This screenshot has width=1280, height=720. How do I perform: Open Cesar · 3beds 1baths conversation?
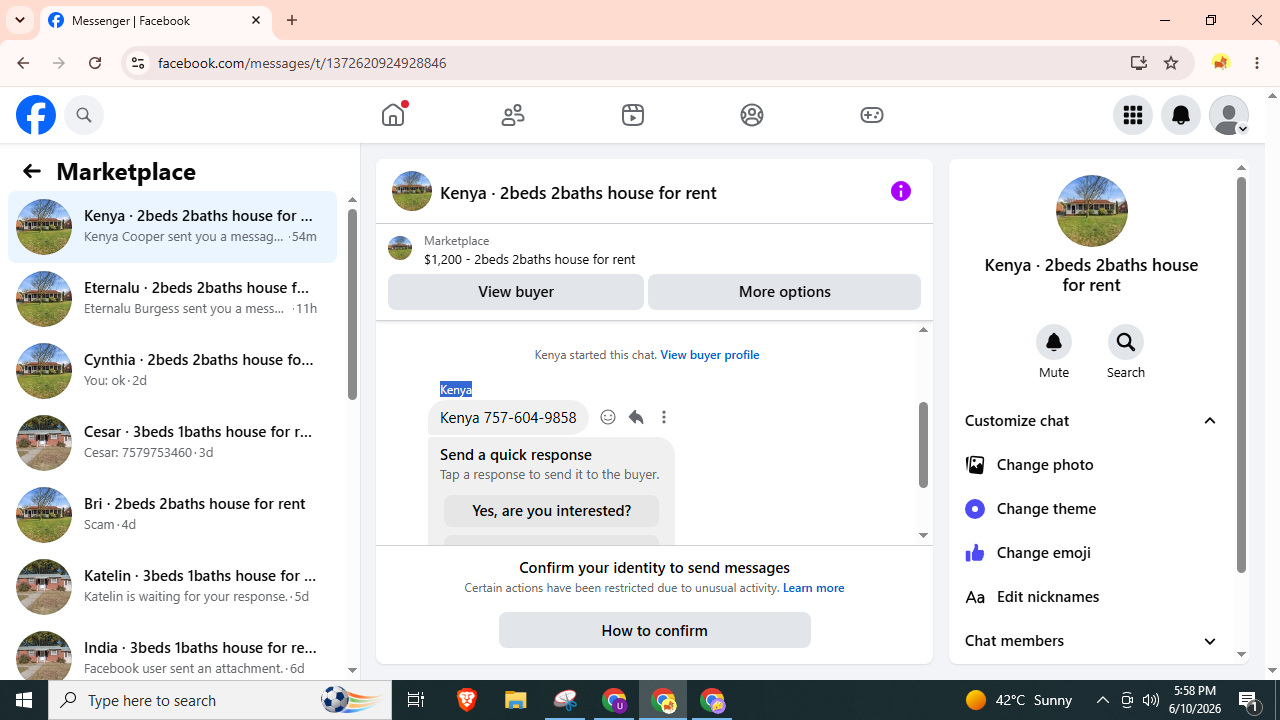(172, 443)
